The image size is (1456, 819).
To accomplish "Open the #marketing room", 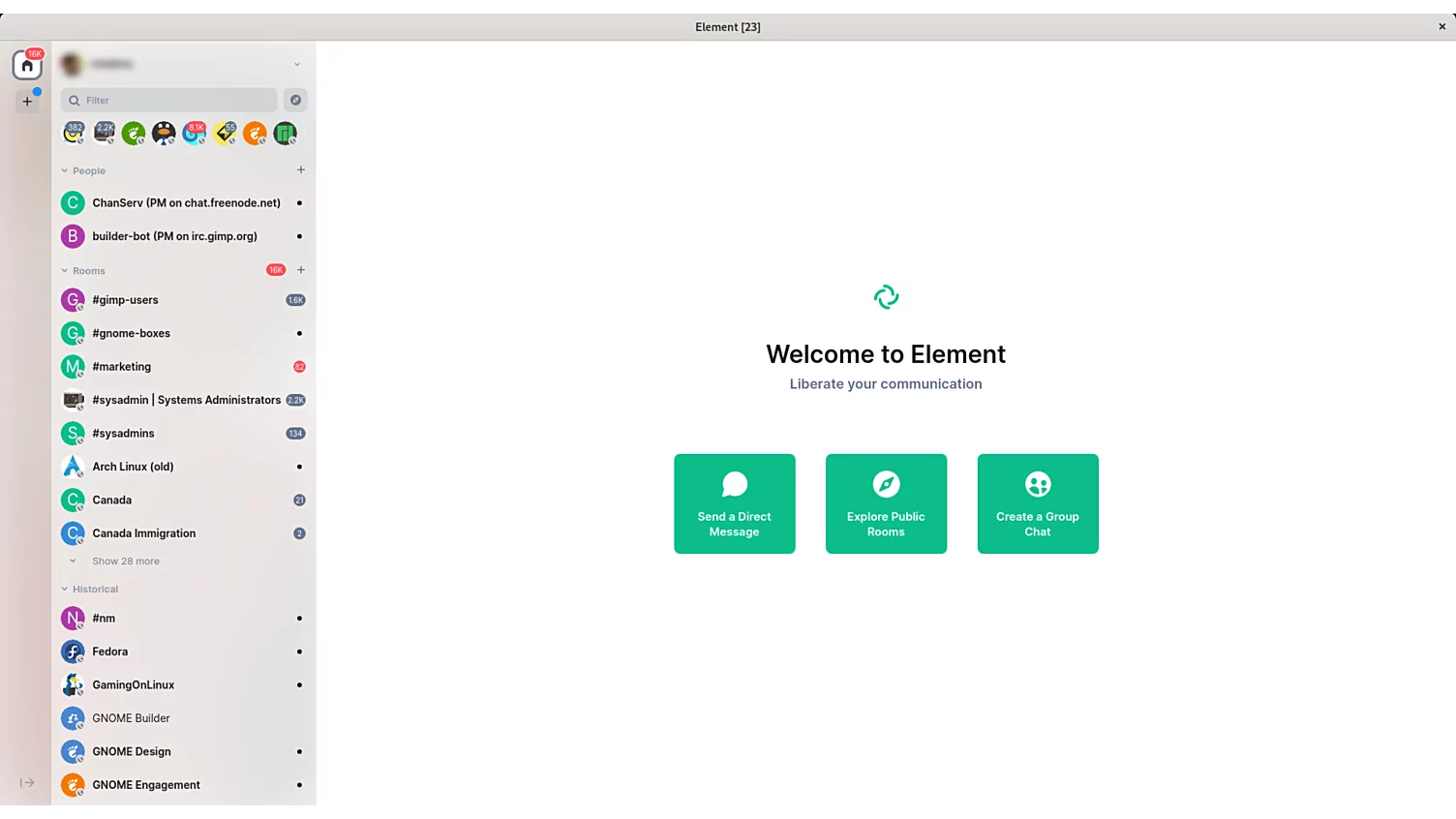I will coord(184,367).
